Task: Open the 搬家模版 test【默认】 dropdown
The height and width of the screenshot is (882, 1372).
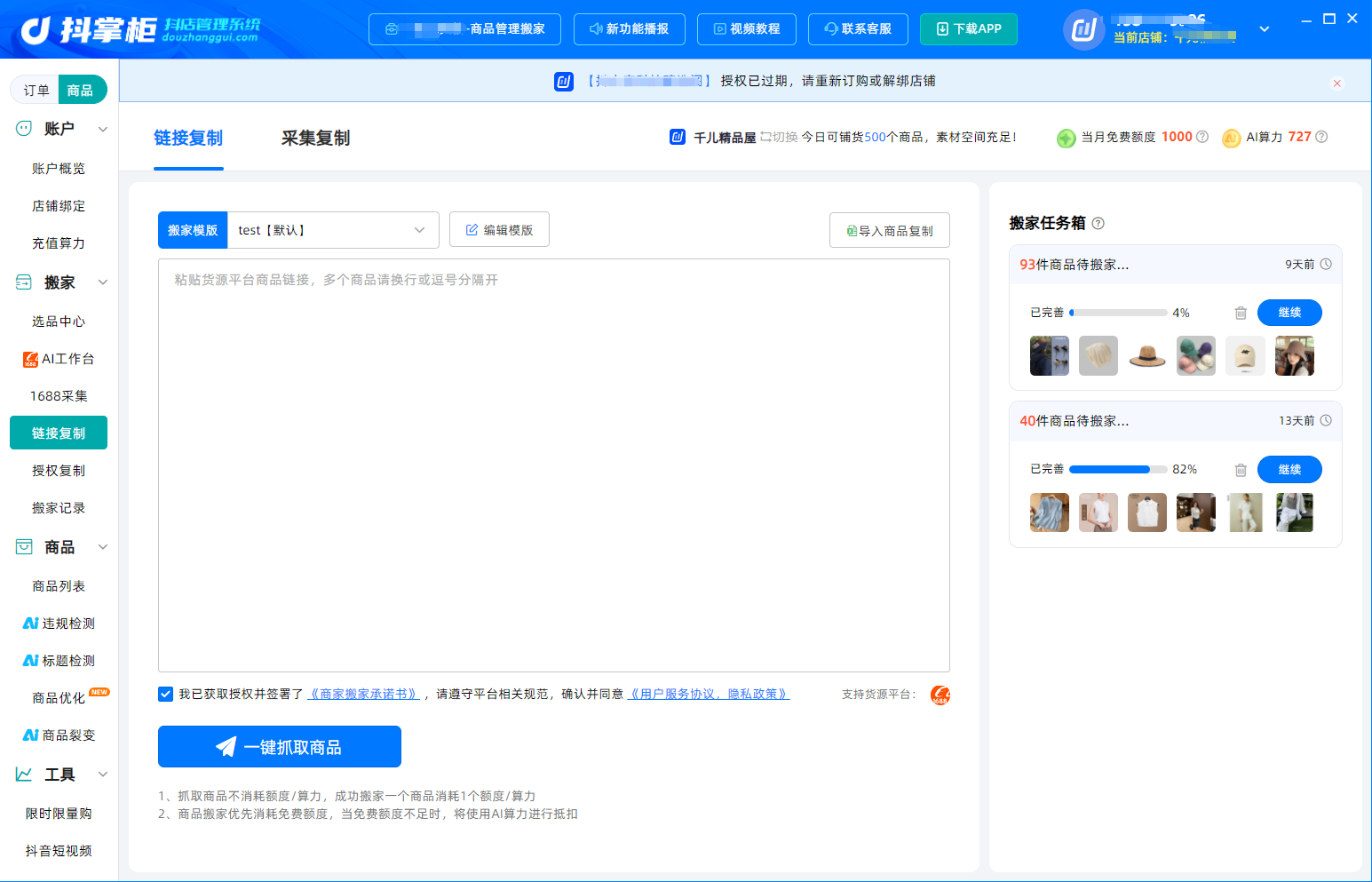Action: click(333, 230)
